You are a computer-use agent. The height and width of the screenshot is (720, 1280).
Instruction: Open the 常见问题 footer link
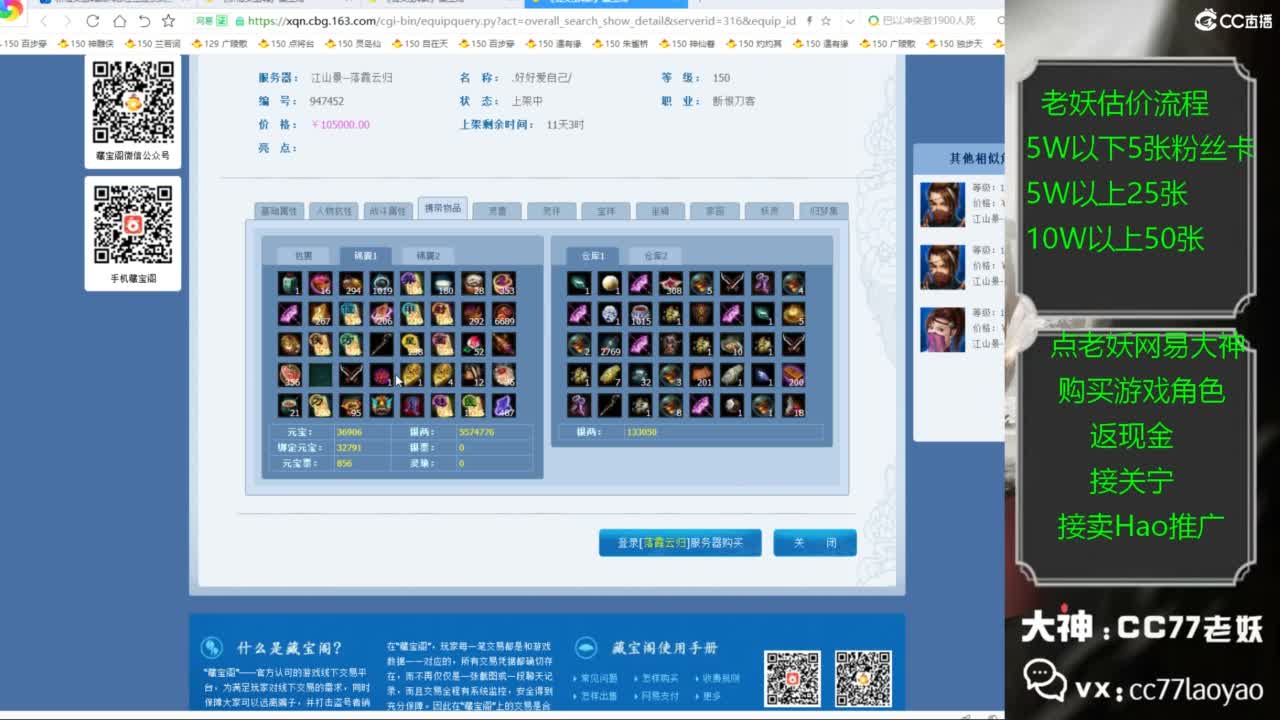tap(599, 678)
